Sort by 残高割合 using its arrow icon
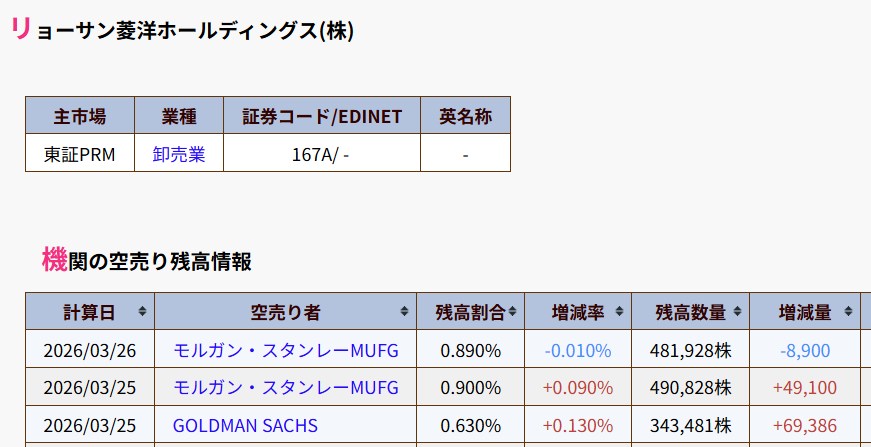Viewport: 871px width, 447px height. point(512,312)
